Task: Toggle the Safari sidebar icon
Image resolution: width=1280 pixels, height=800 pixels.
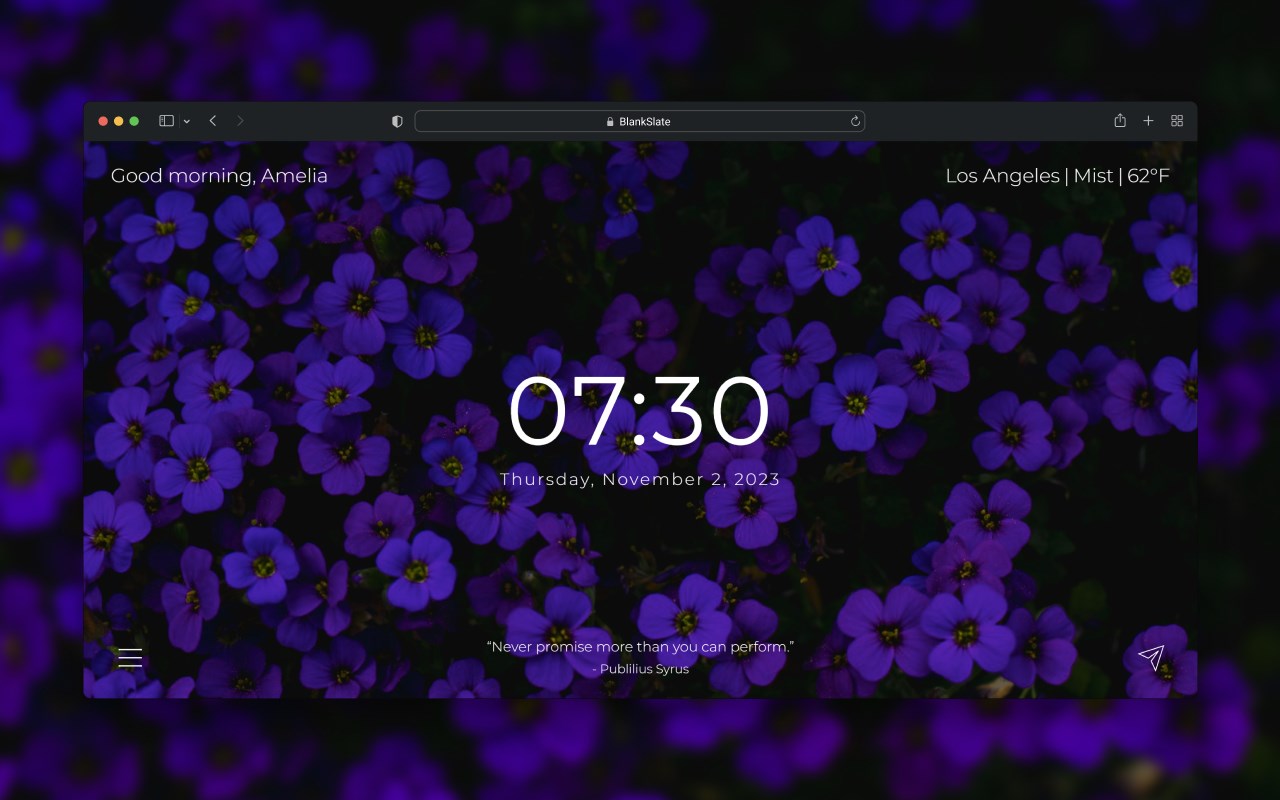Action: (167, 121)
